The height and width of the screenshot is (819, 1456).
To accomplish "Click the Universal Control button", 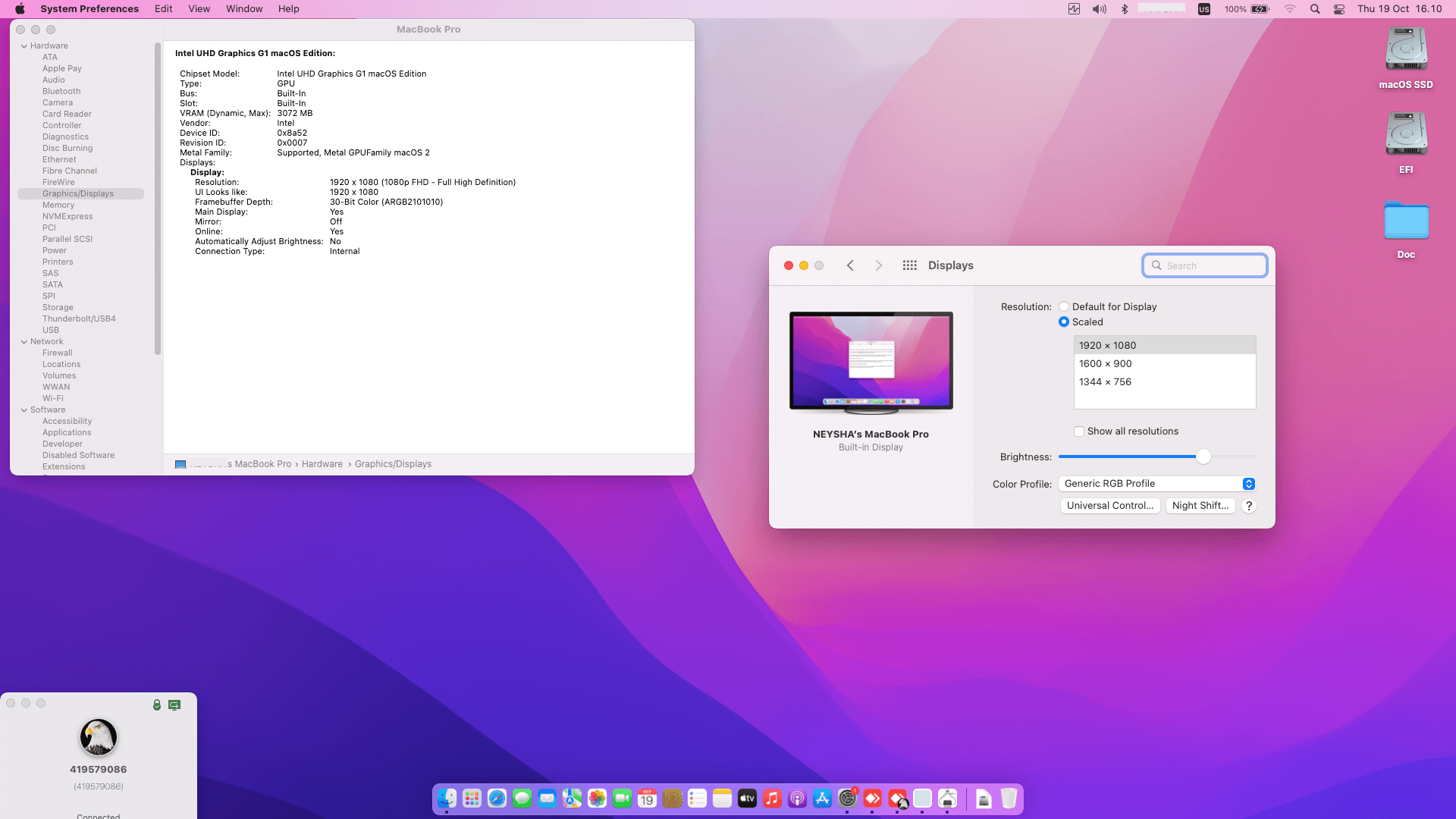I will click(1109, 506).
